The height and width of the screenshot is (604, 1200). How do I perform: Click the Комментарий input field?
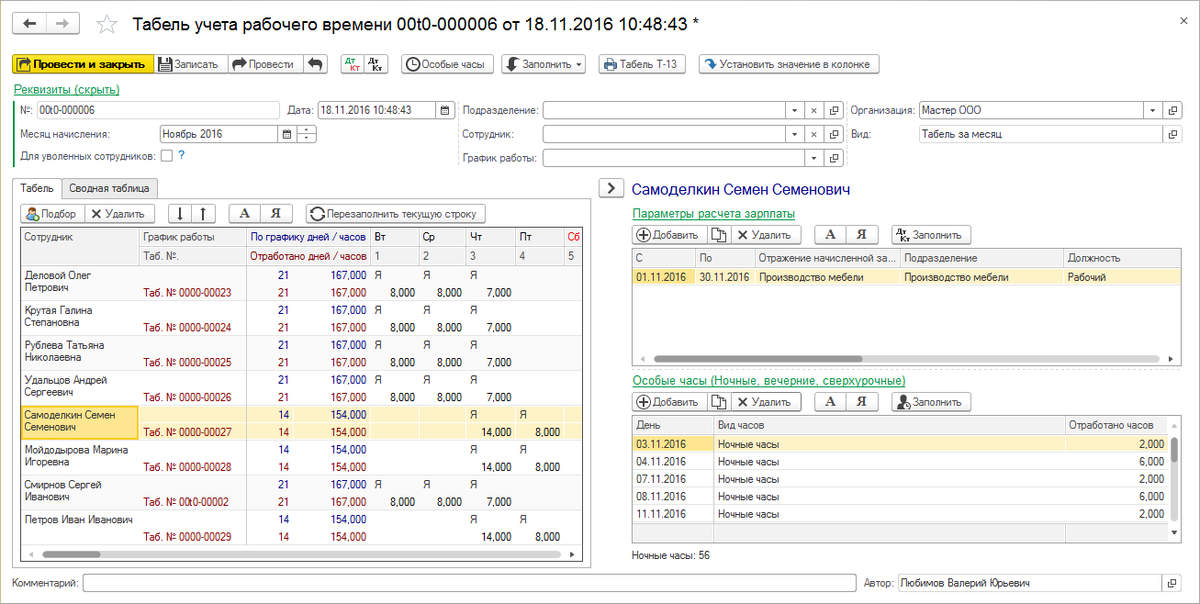[469, 583]
